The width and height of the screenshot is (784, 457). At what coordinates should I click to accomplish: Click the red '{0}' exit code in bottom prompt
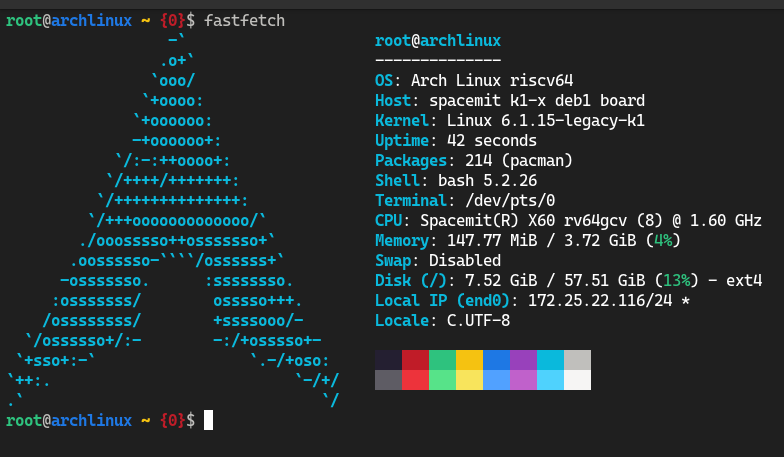(x=172, y=420)
